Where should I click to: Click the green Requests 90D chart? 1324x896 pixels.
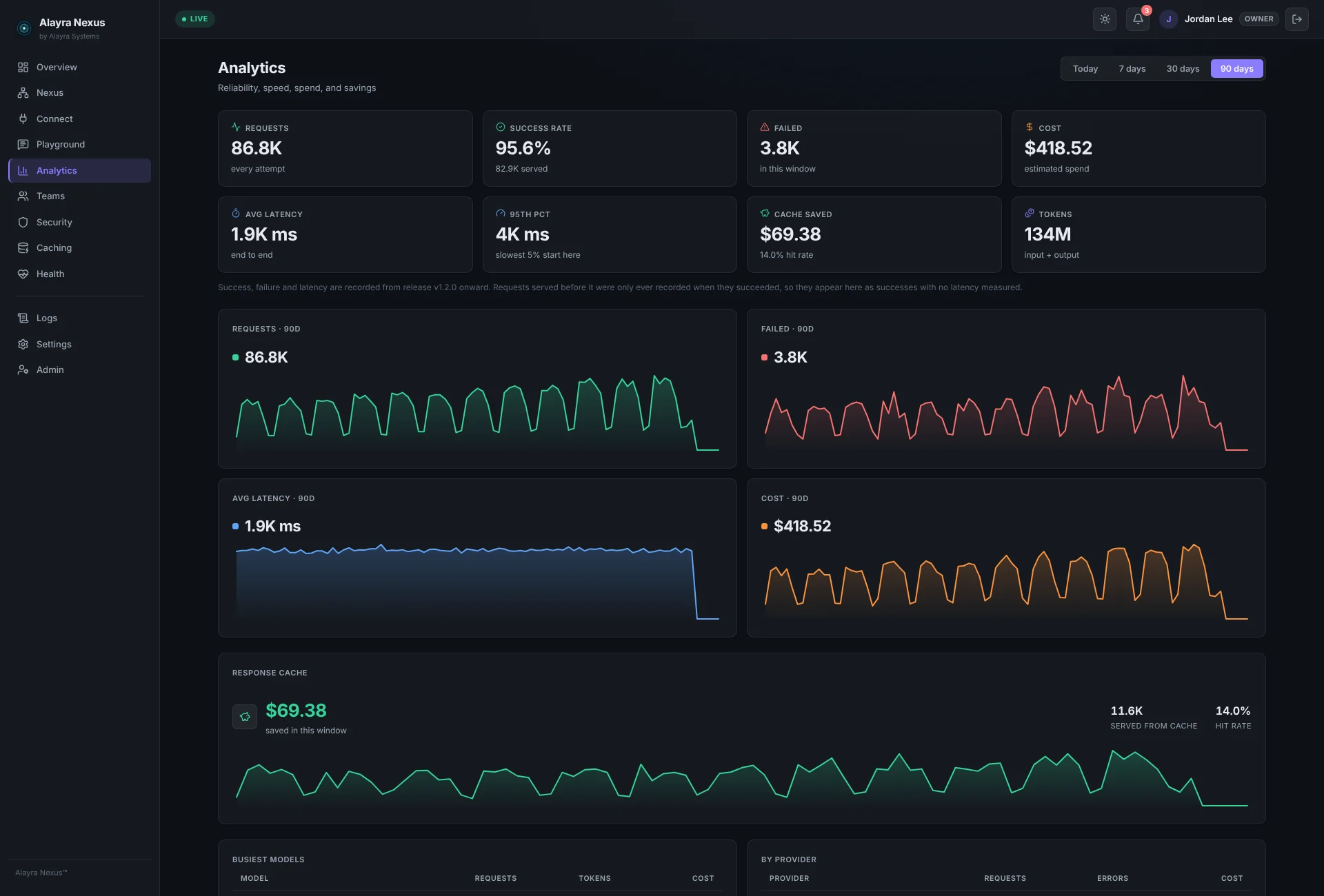point(477,414)
